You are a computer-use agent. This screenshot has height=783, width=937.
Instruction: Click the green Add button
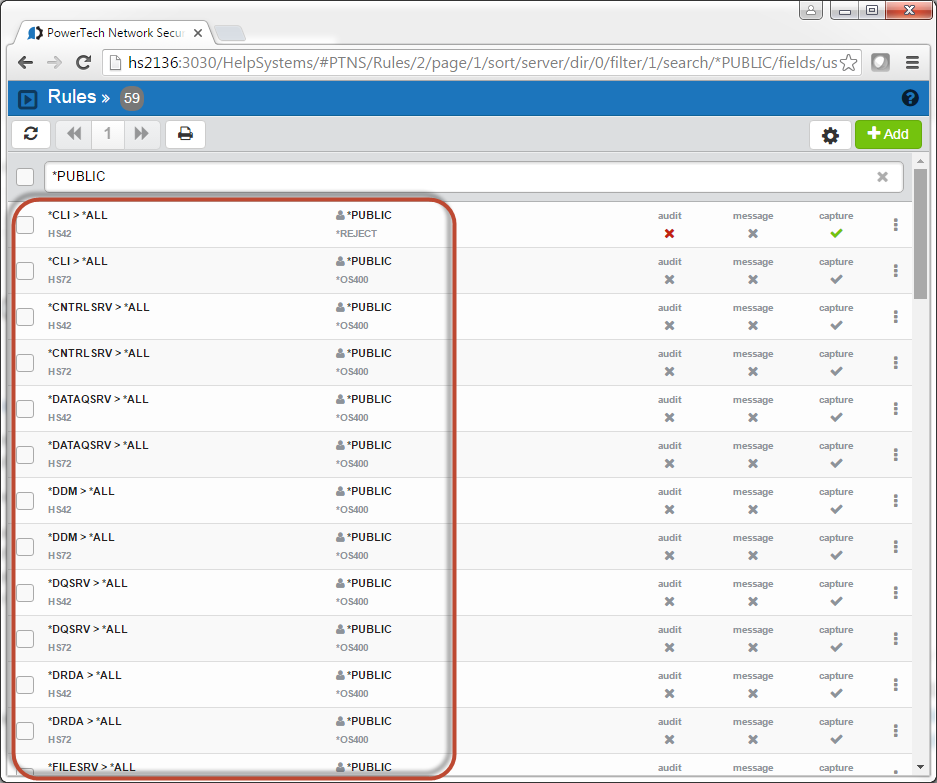[887, 134]
